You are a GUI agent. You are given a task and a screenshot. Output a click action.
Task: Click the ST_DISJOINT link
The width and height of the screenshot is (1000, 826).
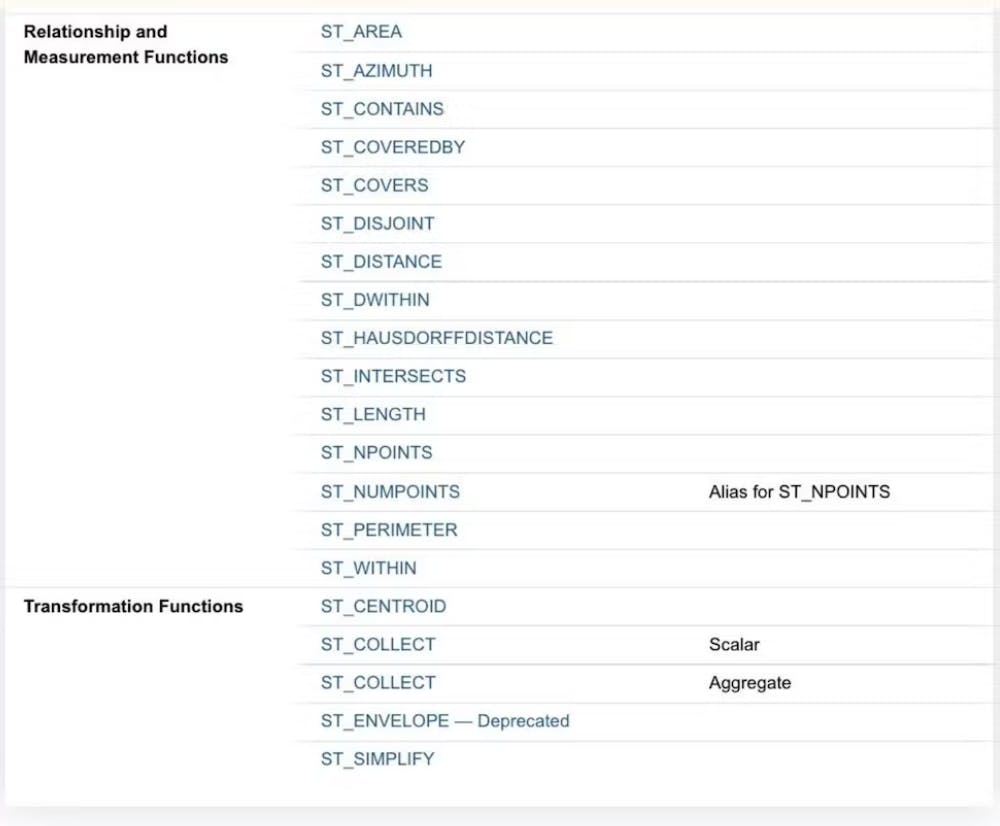pyautogui.click(x=377, y=223)
